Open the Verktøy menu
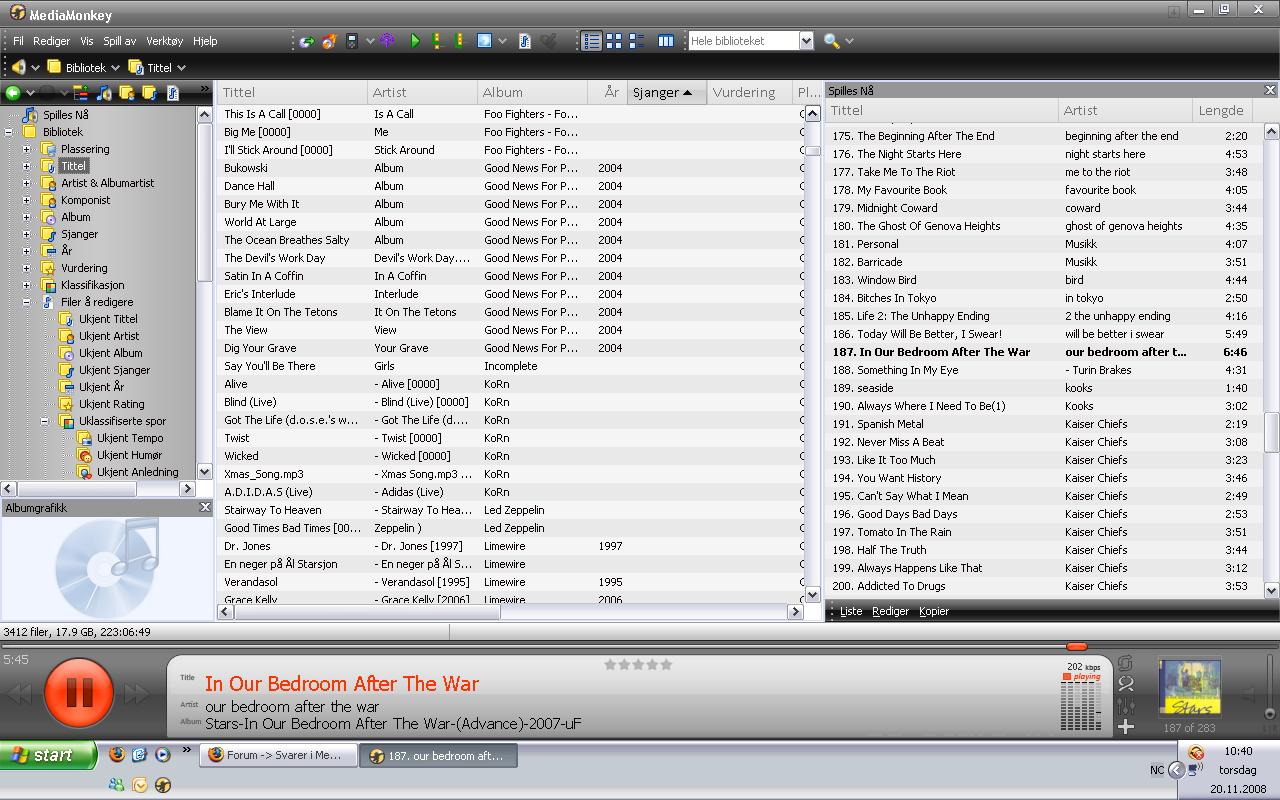The height and width of the screenshot is (800, 1280). pyautogui.click(x=165, y=41)
